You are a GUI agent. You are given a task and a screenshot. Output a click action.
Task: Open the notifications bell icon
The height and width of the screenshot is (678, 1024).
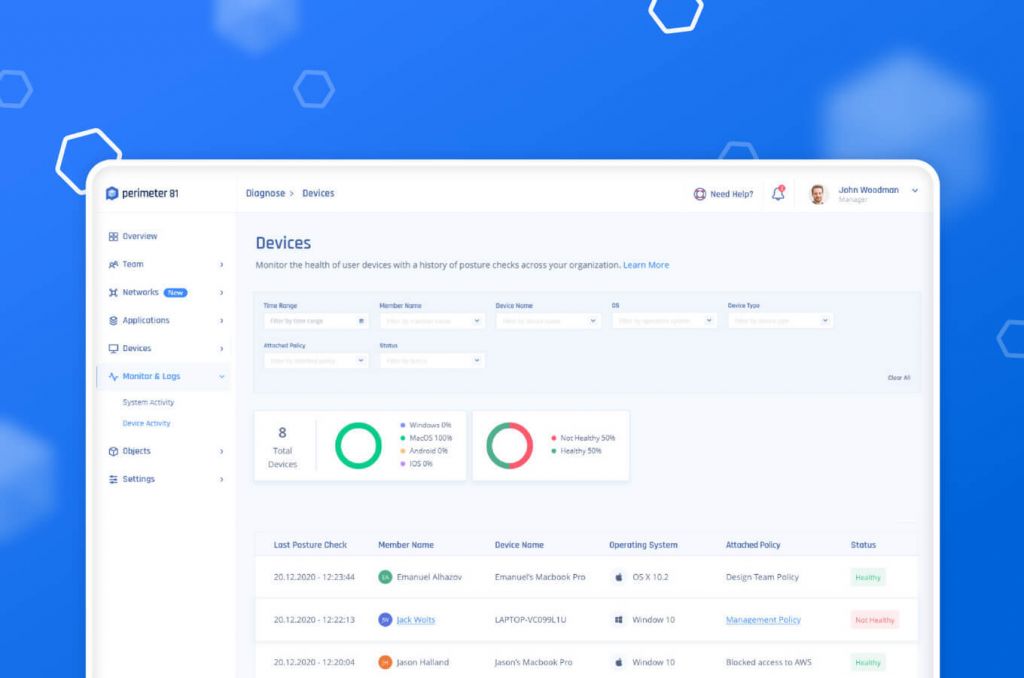pos(778,193)
